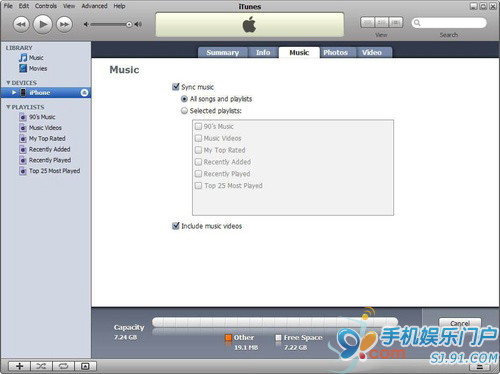Screen dimensions: 500x374
Task: Open Movies in the Library sidebar
Action: (x=33, y=68)
